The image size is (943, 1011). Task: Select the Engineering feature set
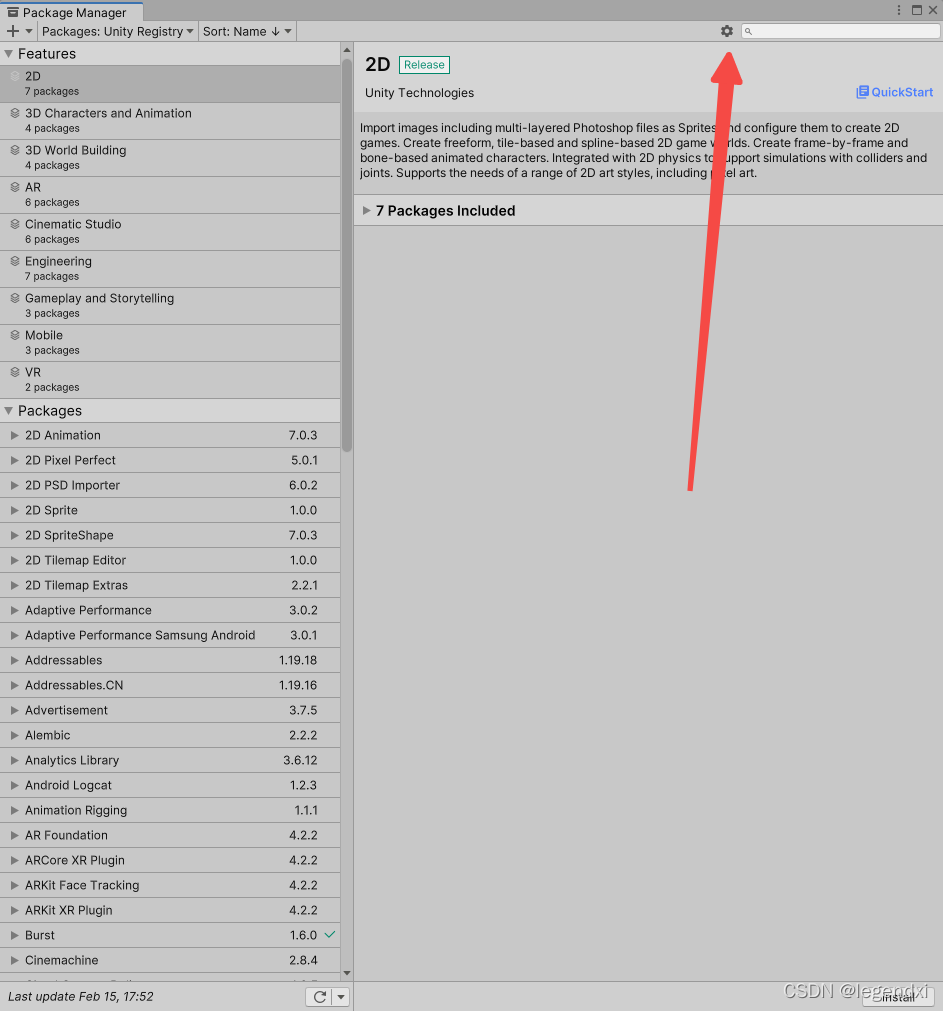coord(170,269)
